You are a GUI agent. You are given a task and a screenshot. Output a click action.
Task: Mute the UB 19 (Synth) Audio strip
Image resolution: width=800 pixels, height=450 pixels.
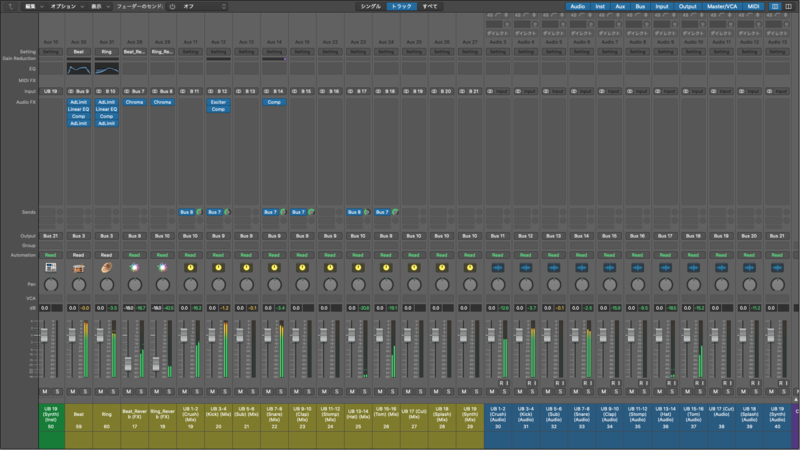click(771, 391)
